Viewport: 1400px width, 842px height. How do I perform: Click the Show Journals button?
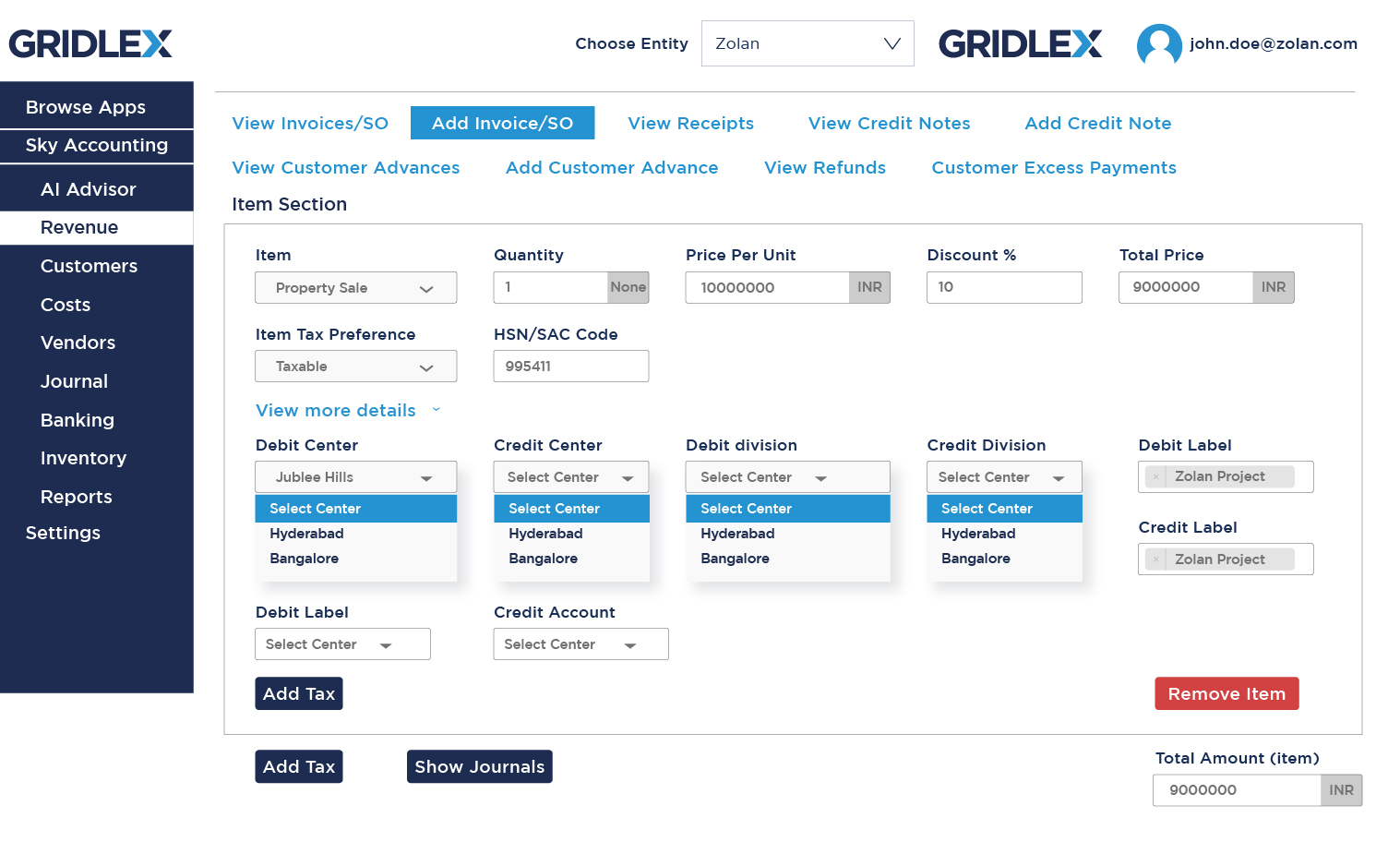480,766
